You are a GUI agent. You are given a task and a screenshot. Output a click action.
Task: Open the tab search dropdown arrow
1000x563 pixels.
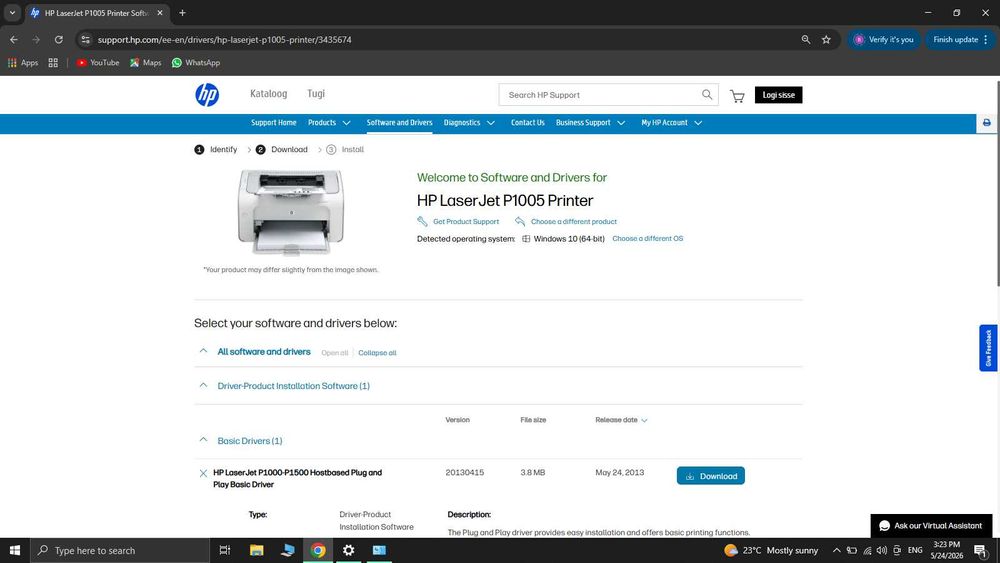[12, 13]
